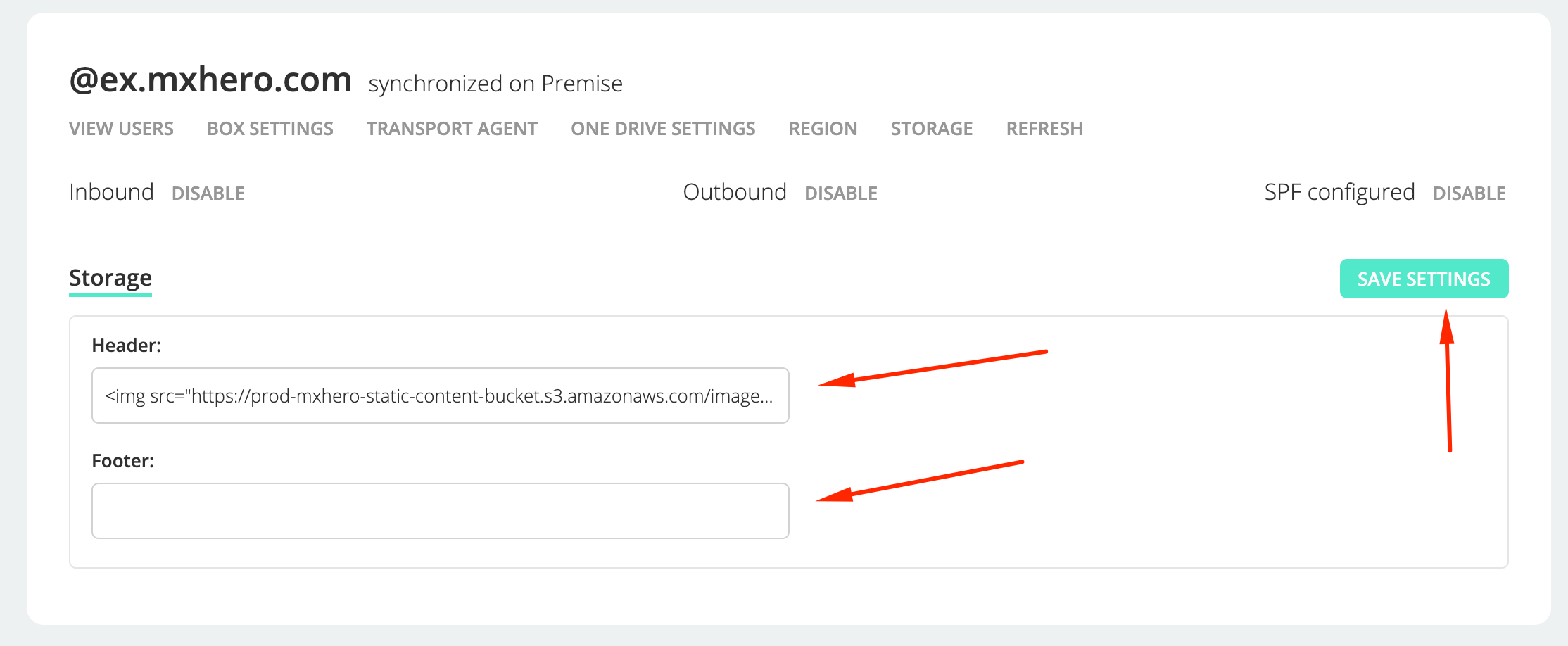Open BOX SETTINGS section
The width and height of the screenshot is (1568, 646).
(x=270, y=129)
